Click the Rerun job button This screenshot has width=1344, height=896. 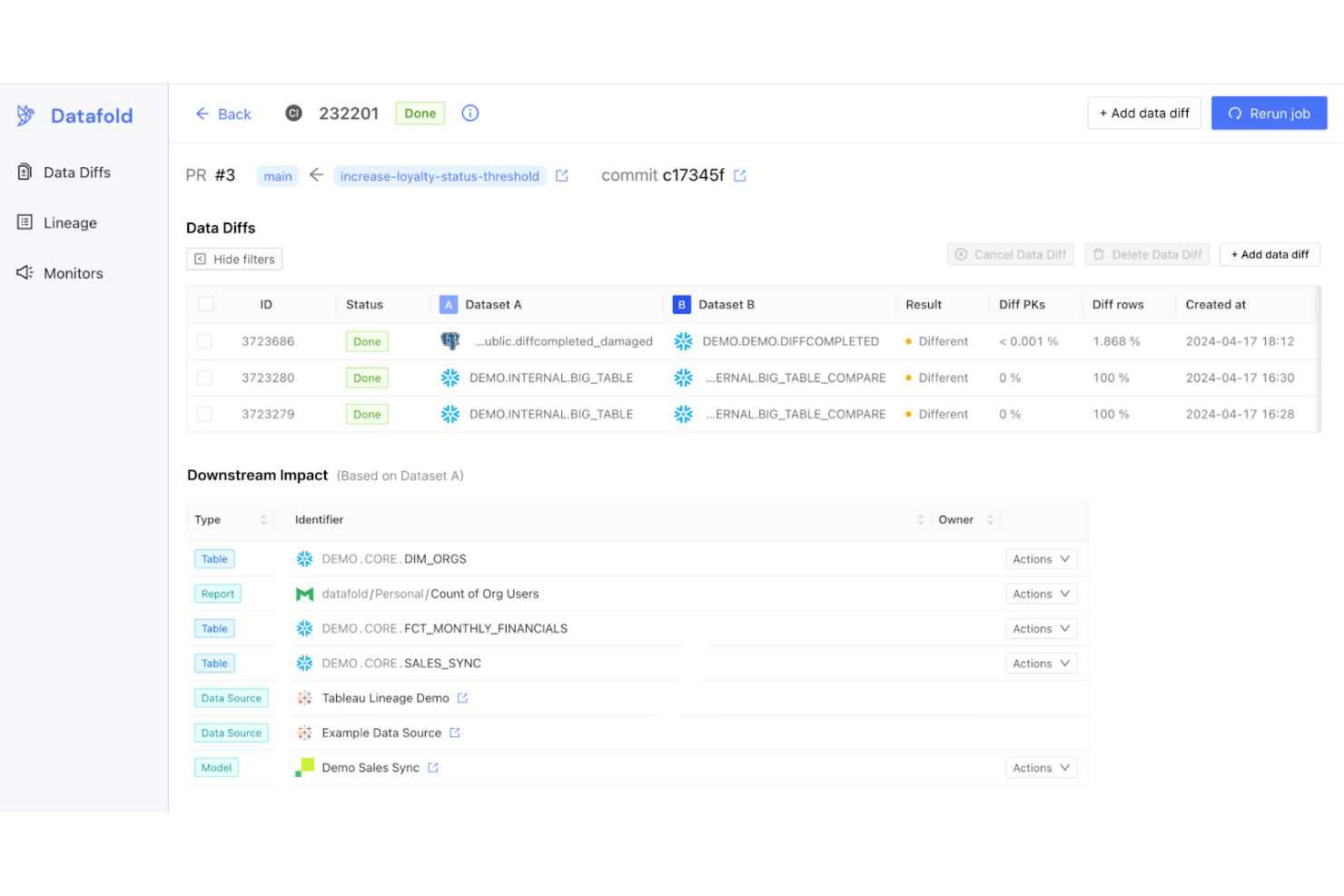1269,113
